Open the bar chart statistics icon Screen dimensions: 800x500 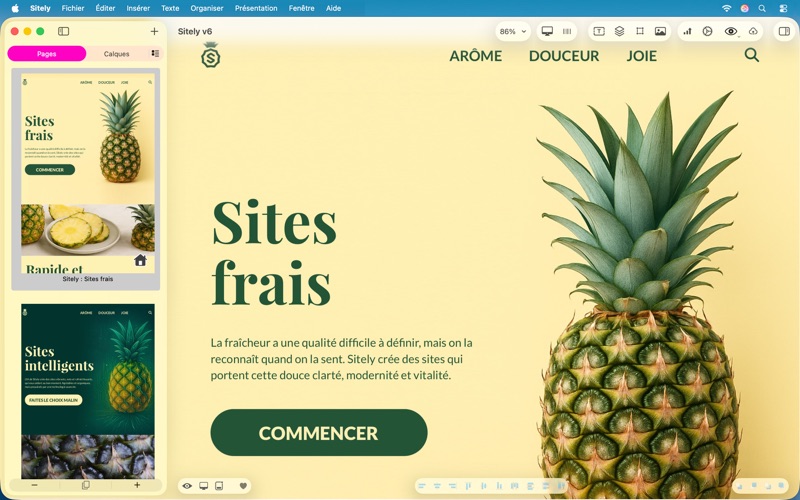click(x=687, y=31)
